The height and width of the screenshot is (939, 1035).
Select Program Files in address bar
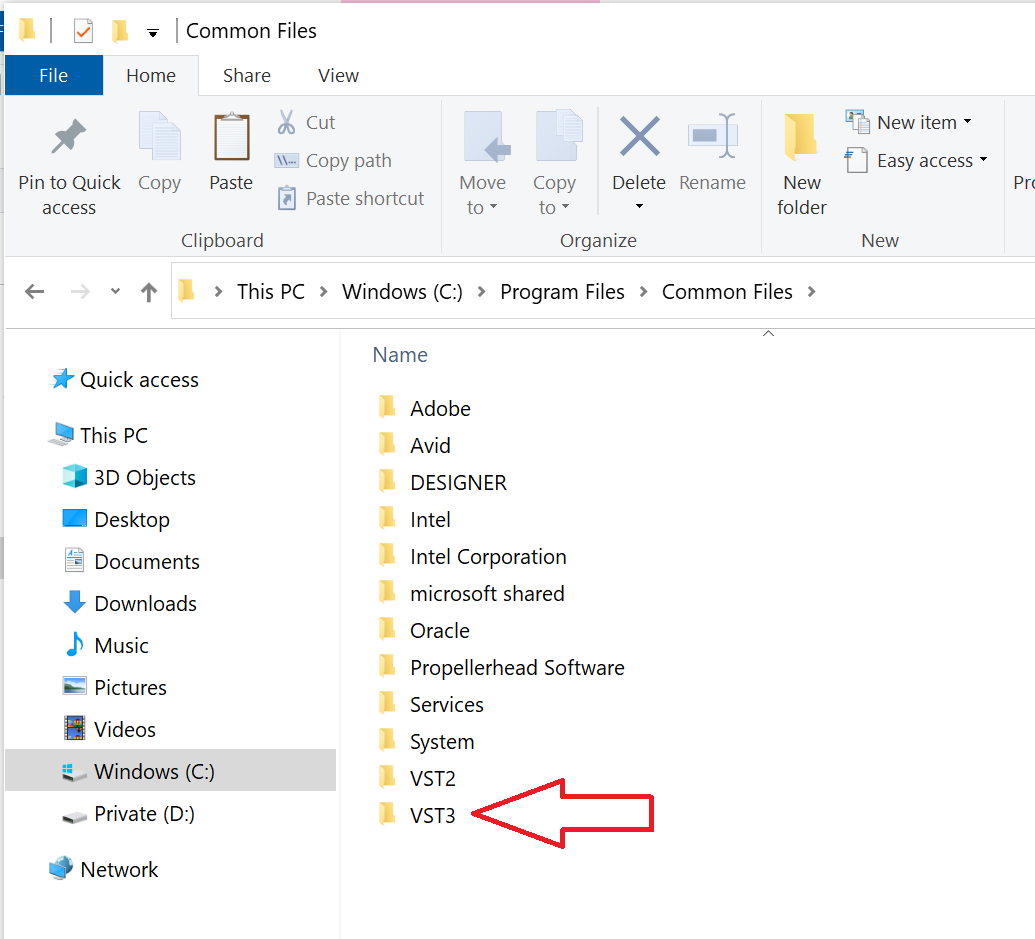(562, 292)
